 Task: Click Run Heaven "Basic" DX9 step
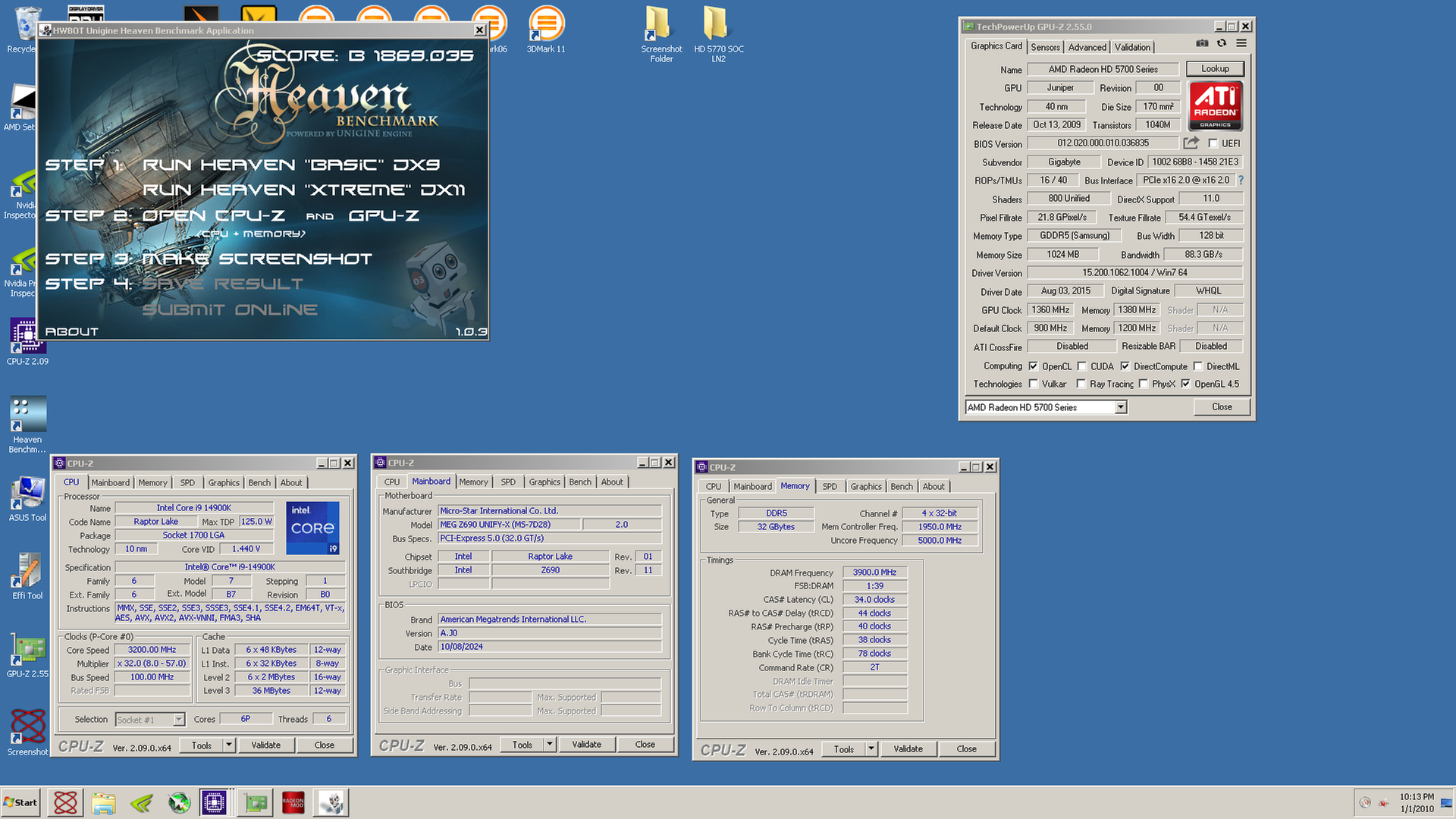291,165
